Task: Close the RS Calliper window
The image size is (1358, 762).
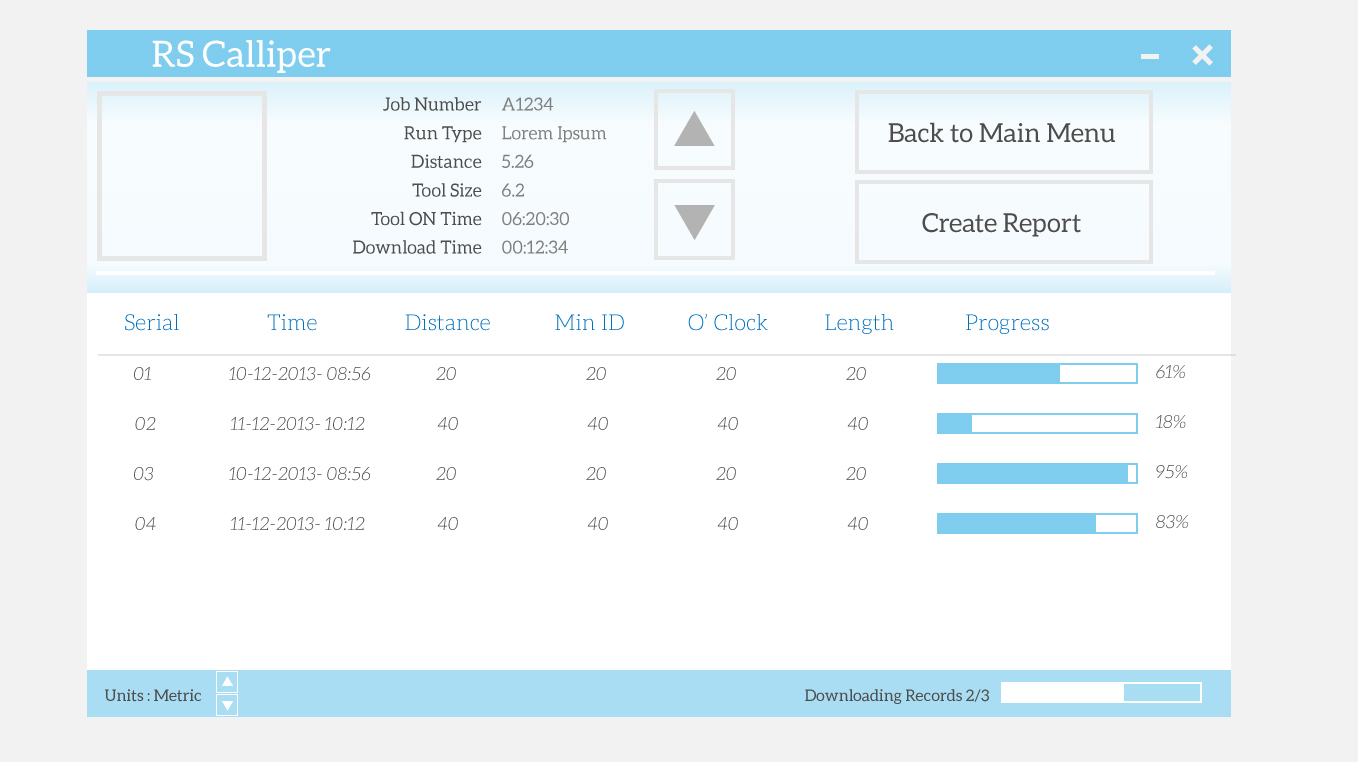Action: (1202, 55)
